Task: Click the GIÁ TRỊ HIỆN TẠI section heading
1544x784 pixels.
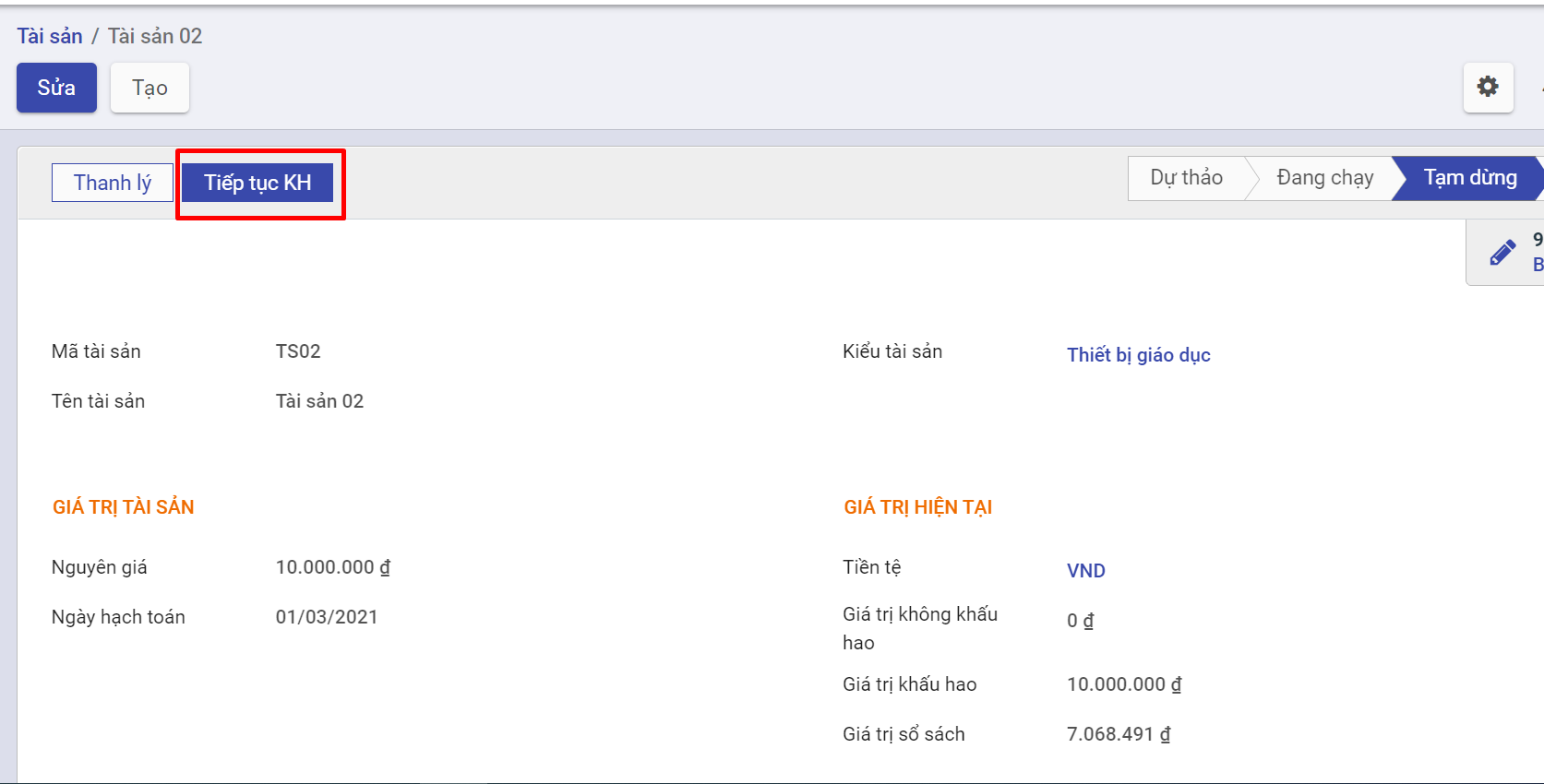Action: click(x=917, y=507)
